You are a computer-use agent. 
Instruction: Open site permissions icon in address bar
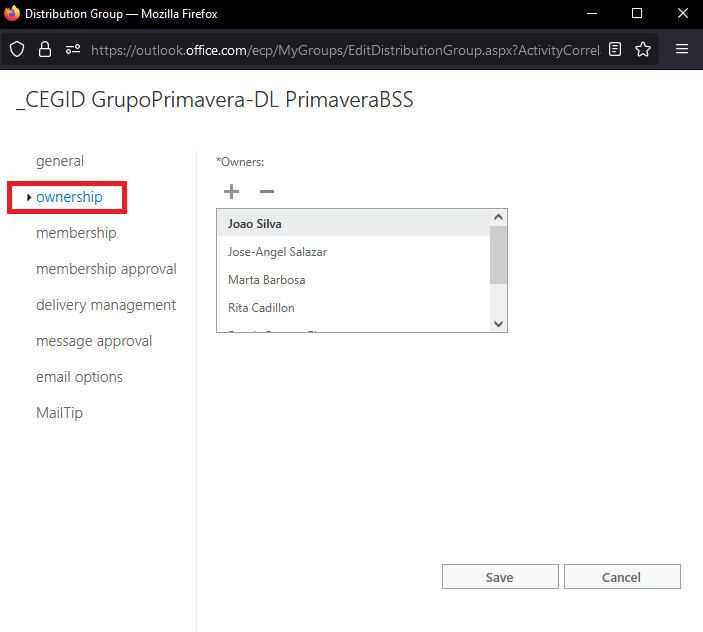73,49
